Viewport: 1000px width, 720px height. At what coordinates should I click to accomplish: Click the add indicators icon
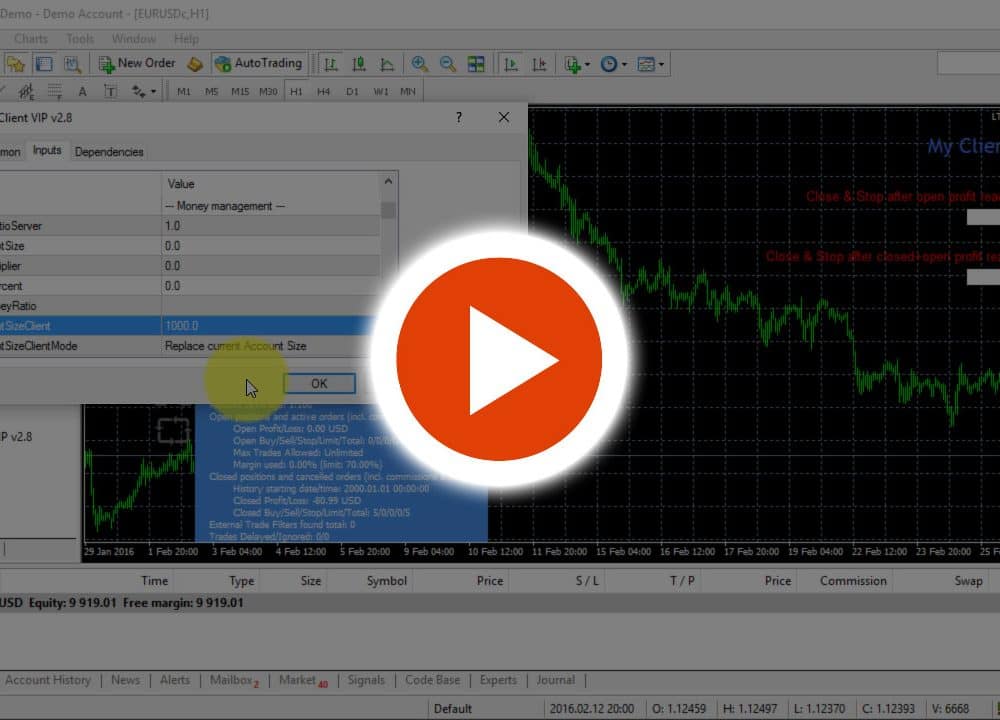tap(572, 64)
